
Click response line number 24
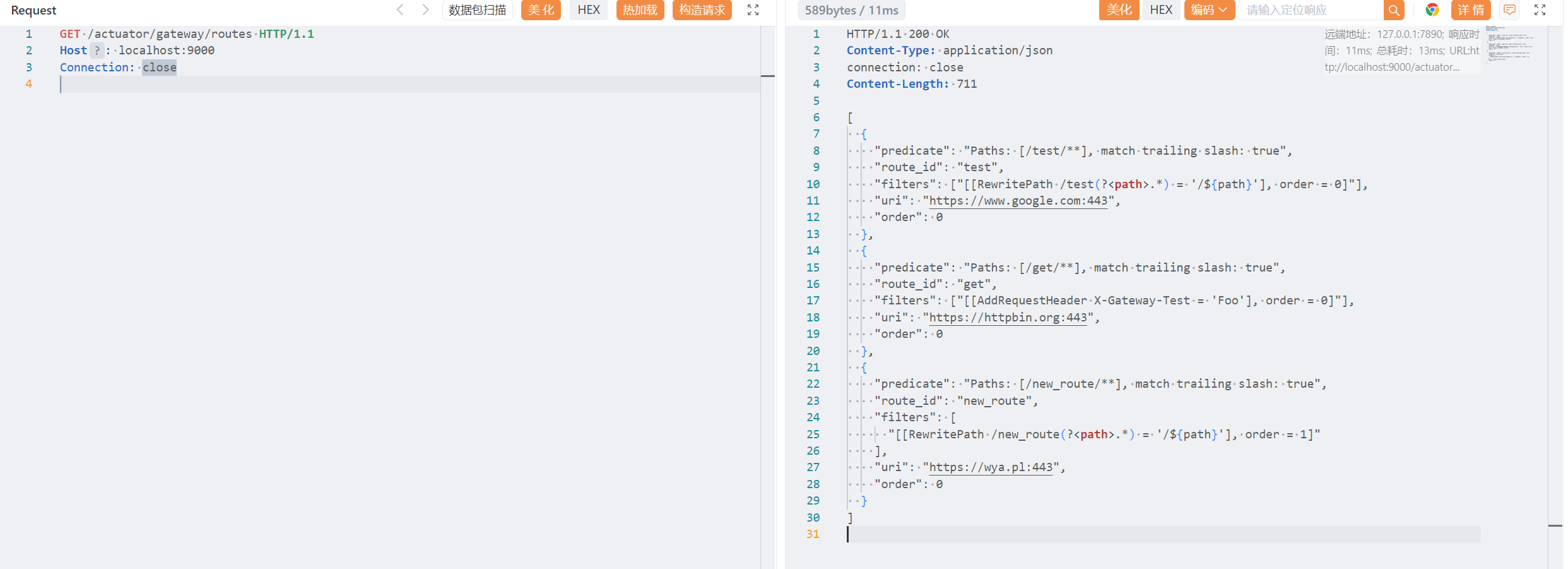pyautogui.click(x=813, y=417)
